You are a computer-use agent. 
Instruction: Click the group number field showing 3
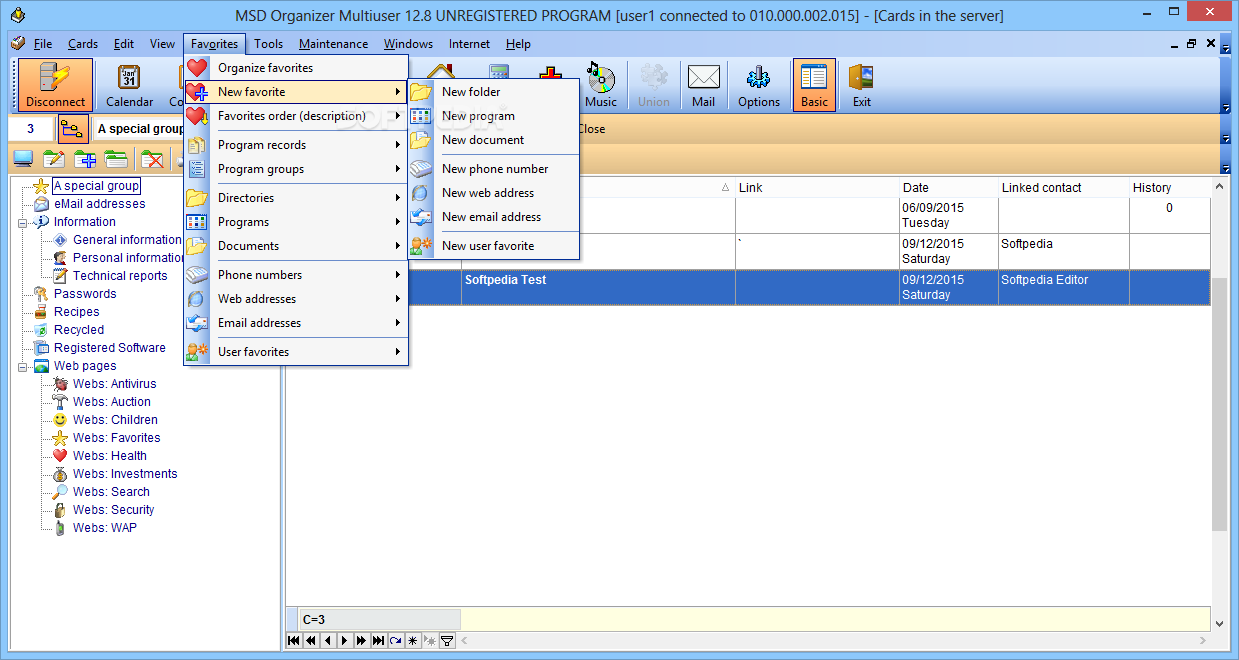point(31,129)
